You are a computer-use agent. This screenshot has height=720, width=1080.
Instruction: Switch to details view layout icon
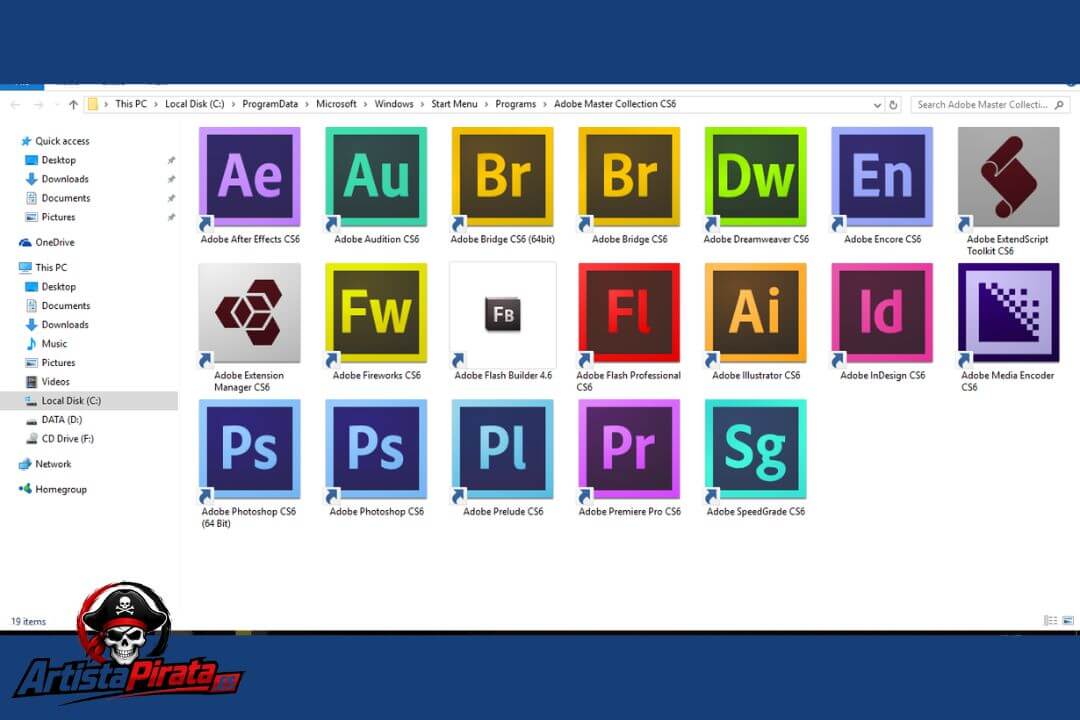coord(1050,620)
